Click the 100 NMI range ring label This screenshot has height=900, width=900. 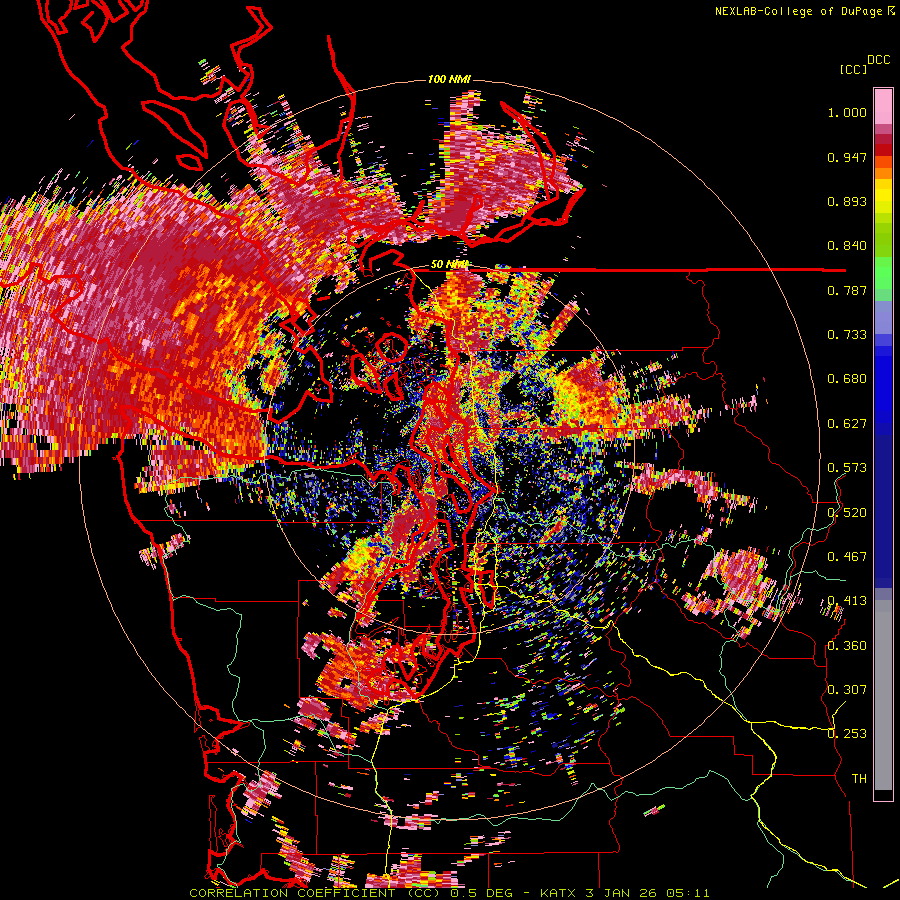(449, 79)
